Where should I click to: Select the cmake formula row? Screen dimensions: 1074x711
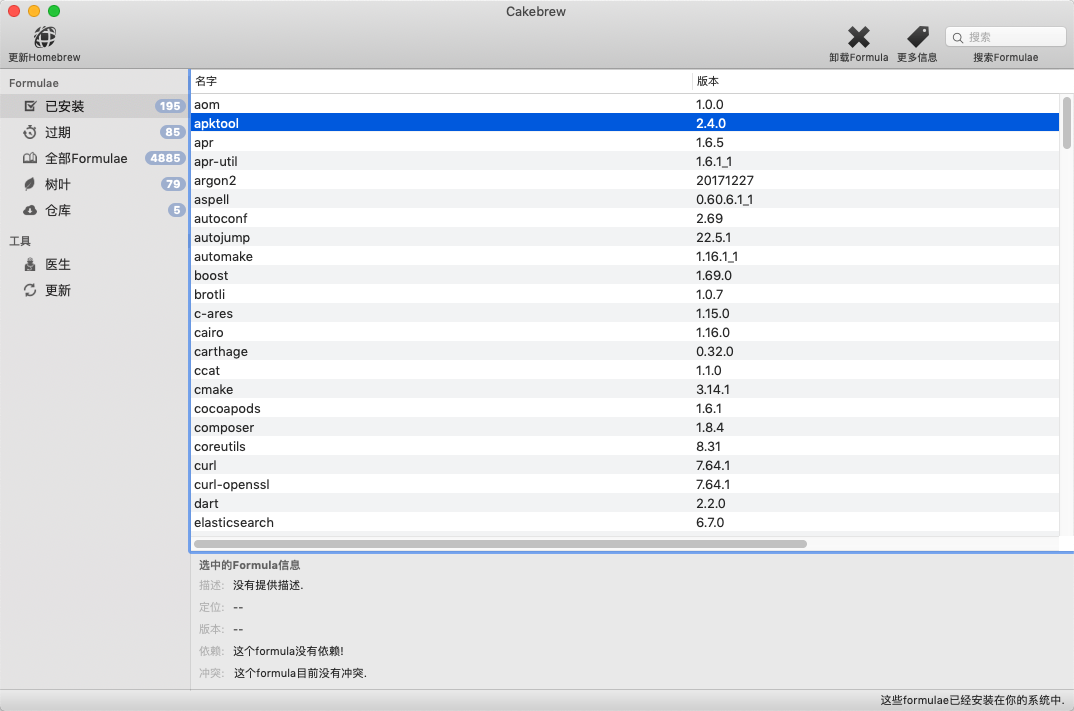[x=625, y=390]
